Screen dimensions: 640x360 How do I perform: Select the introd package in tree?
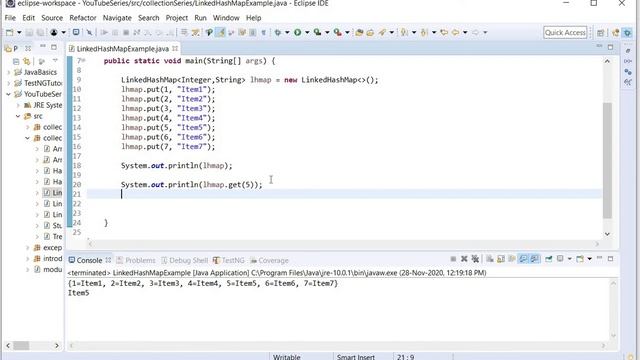tap(48, 258)
